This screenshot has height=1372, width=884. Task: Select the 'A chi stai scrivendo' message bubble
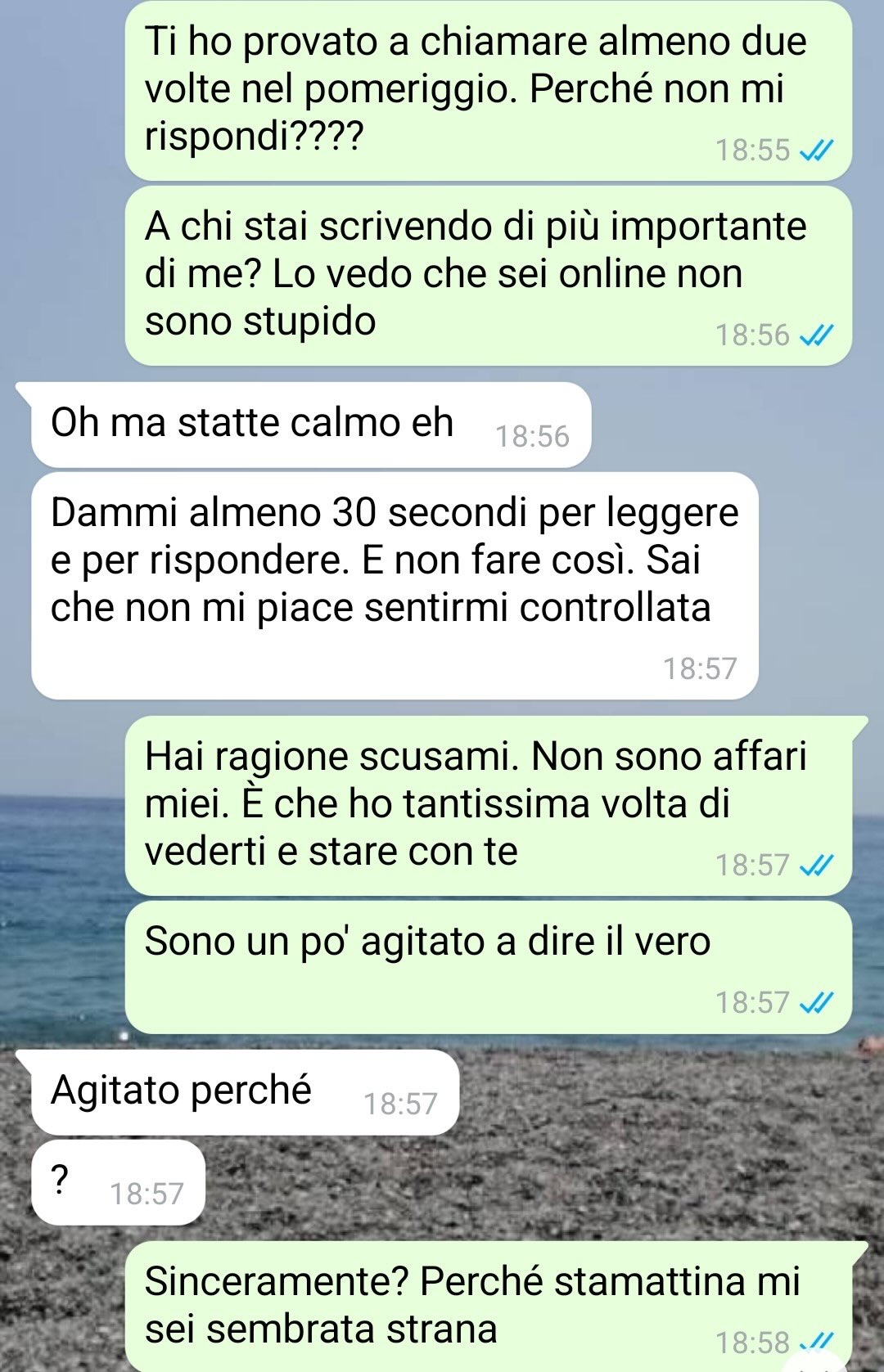pyautogui.click(x=488, y=276)
